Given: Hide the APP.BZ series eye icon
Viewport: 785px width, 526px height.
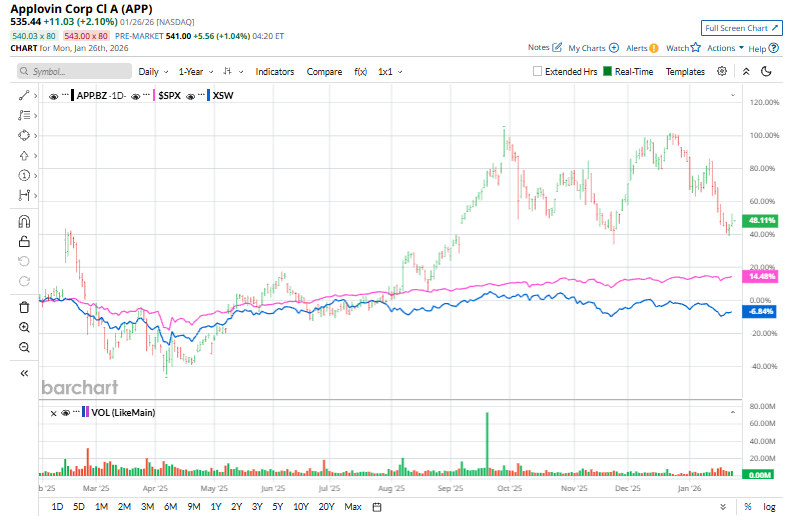Looking at the screenshot, I should pos(54,96).
